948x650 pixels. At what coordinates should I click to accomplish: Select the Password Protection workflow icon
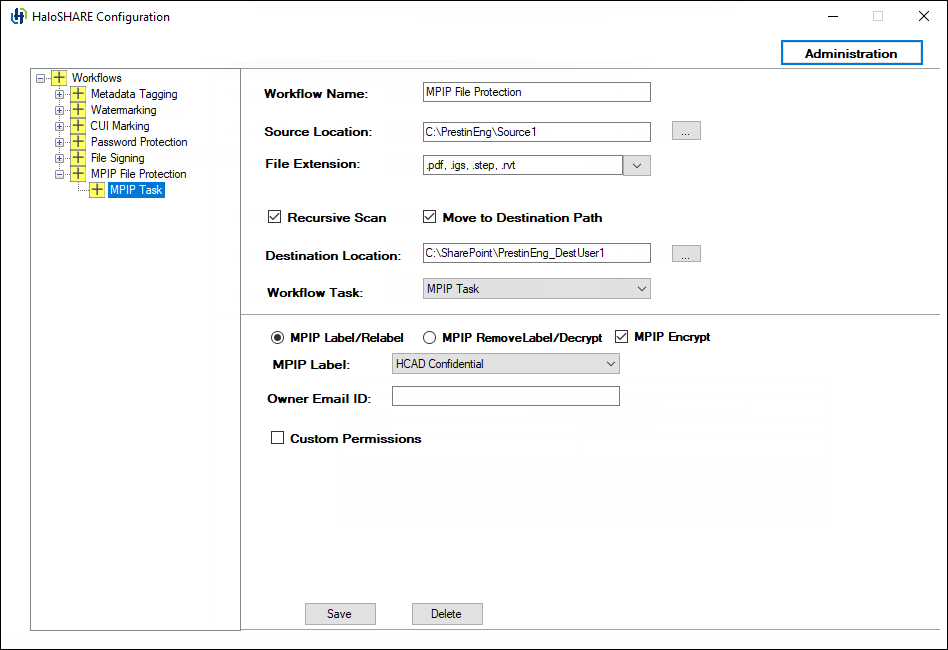click(78, 142)
